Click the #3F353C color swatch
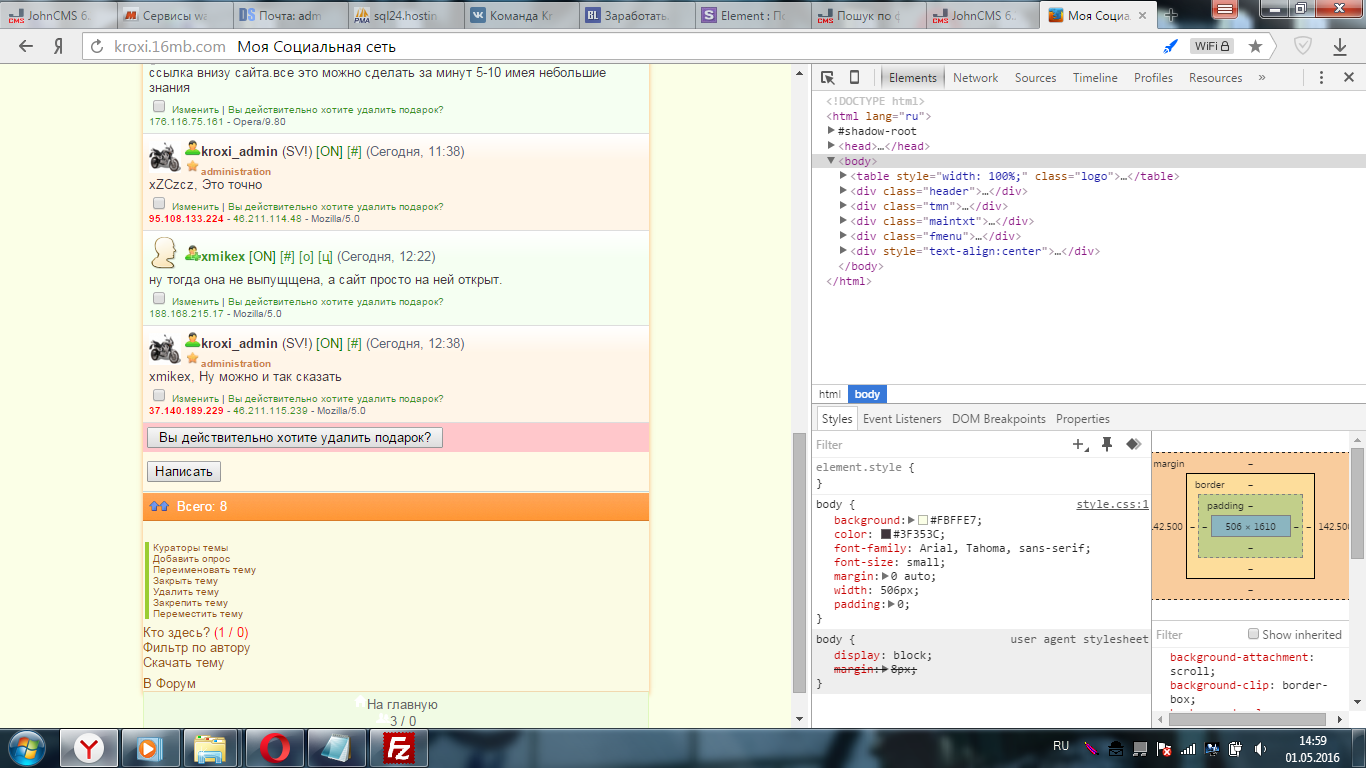1366x768 pixels. pos(885,534)
